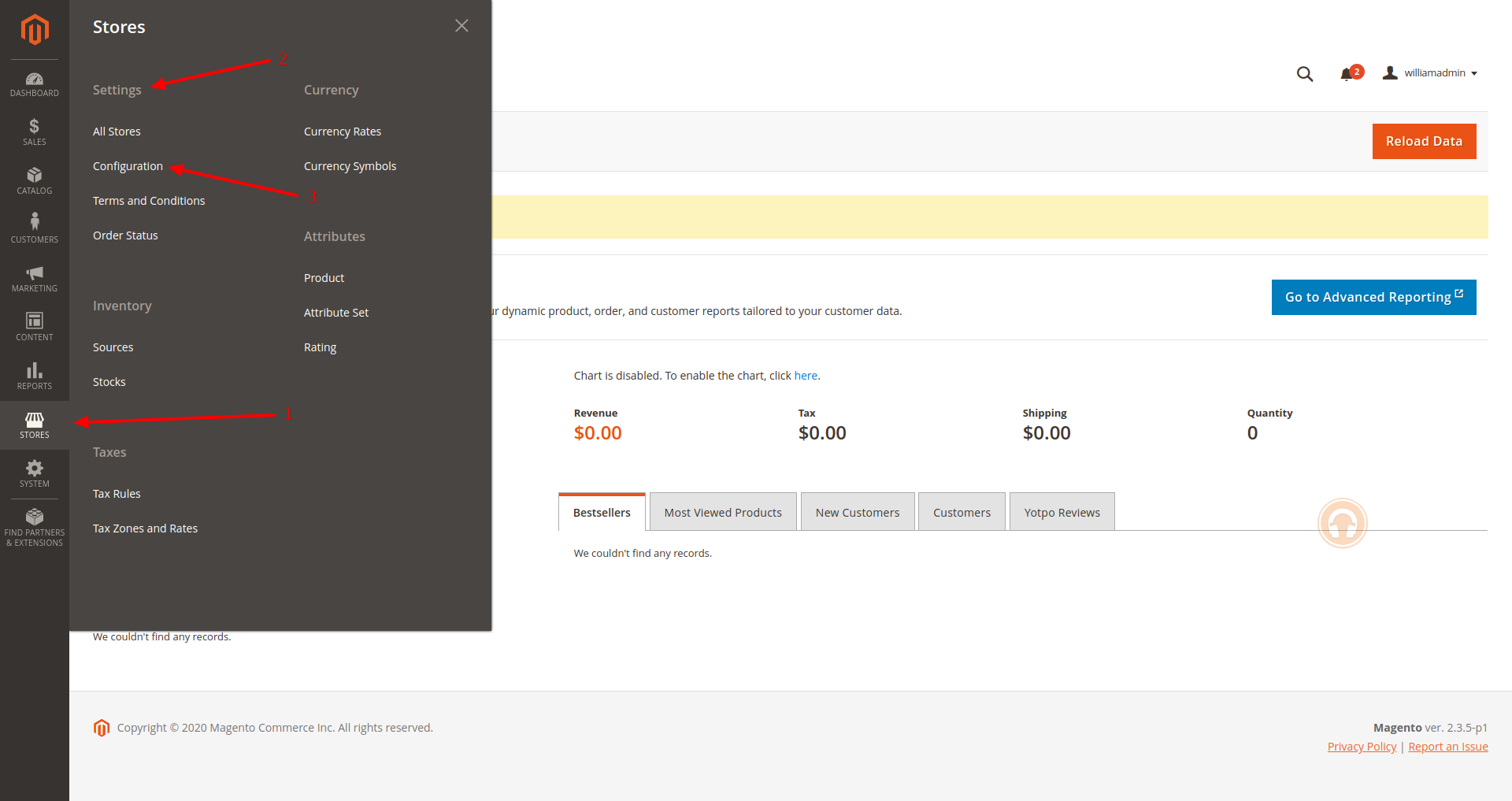1512x801 pixels.
Task: Click the Customers sidebar icon
Action: tap(34, 226)
